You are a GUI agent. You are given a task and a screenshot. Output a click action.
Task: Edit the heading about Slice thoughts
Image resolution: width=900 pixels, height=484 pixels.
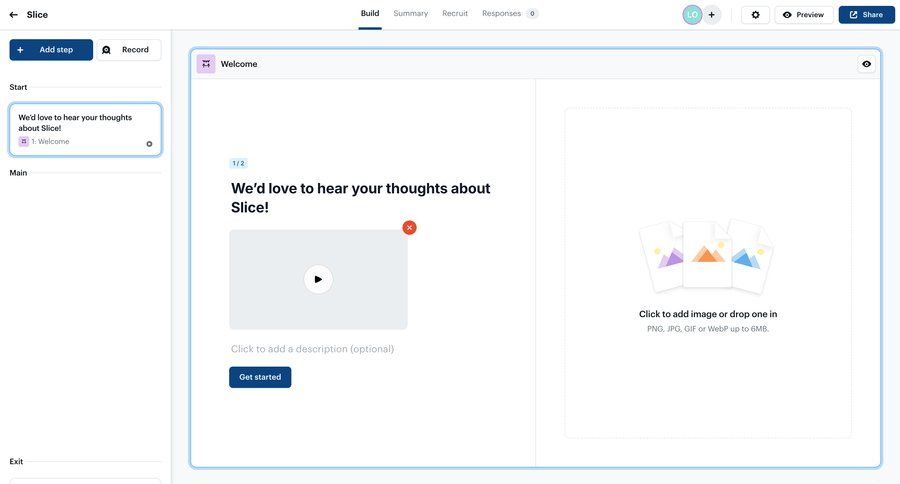(360, 198)
